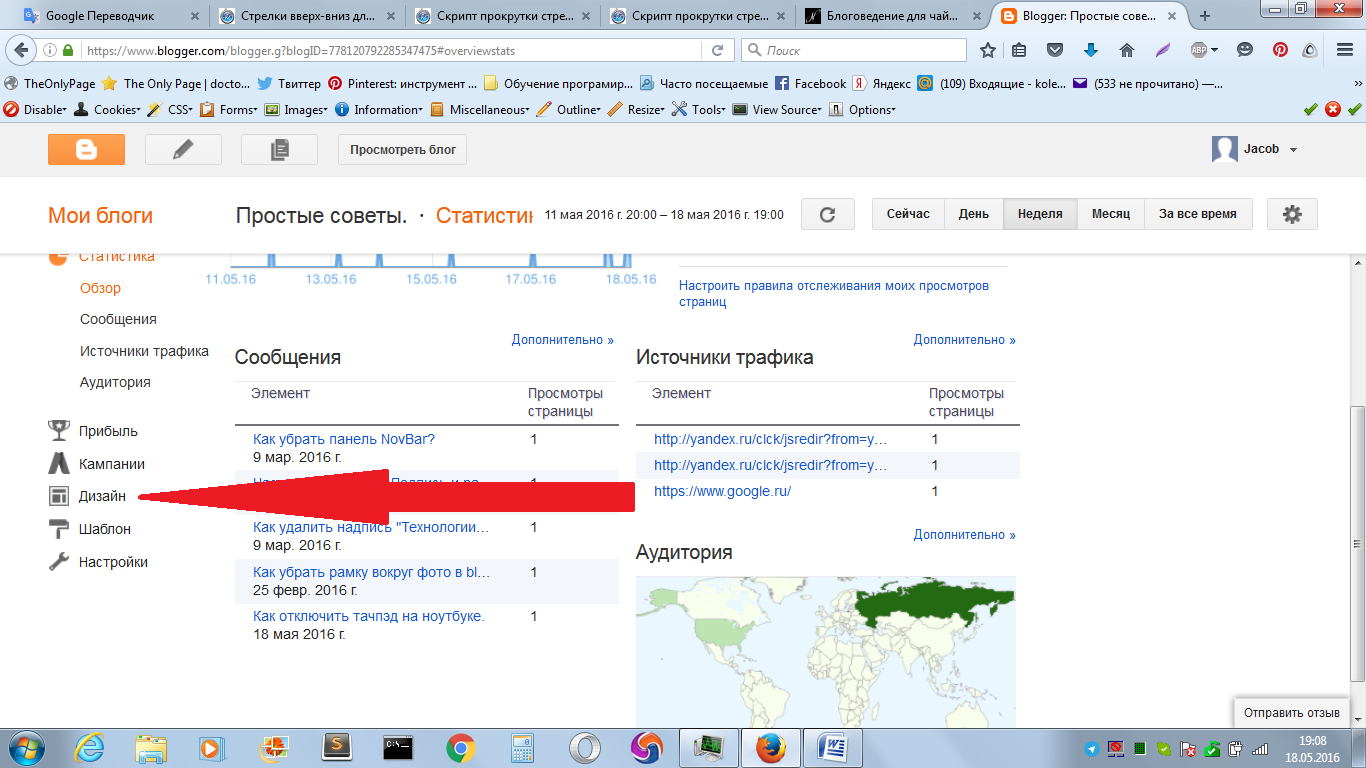Open the bookmarks list icon in toolbar
1366x768 pixels.
tap(1019, 50)
